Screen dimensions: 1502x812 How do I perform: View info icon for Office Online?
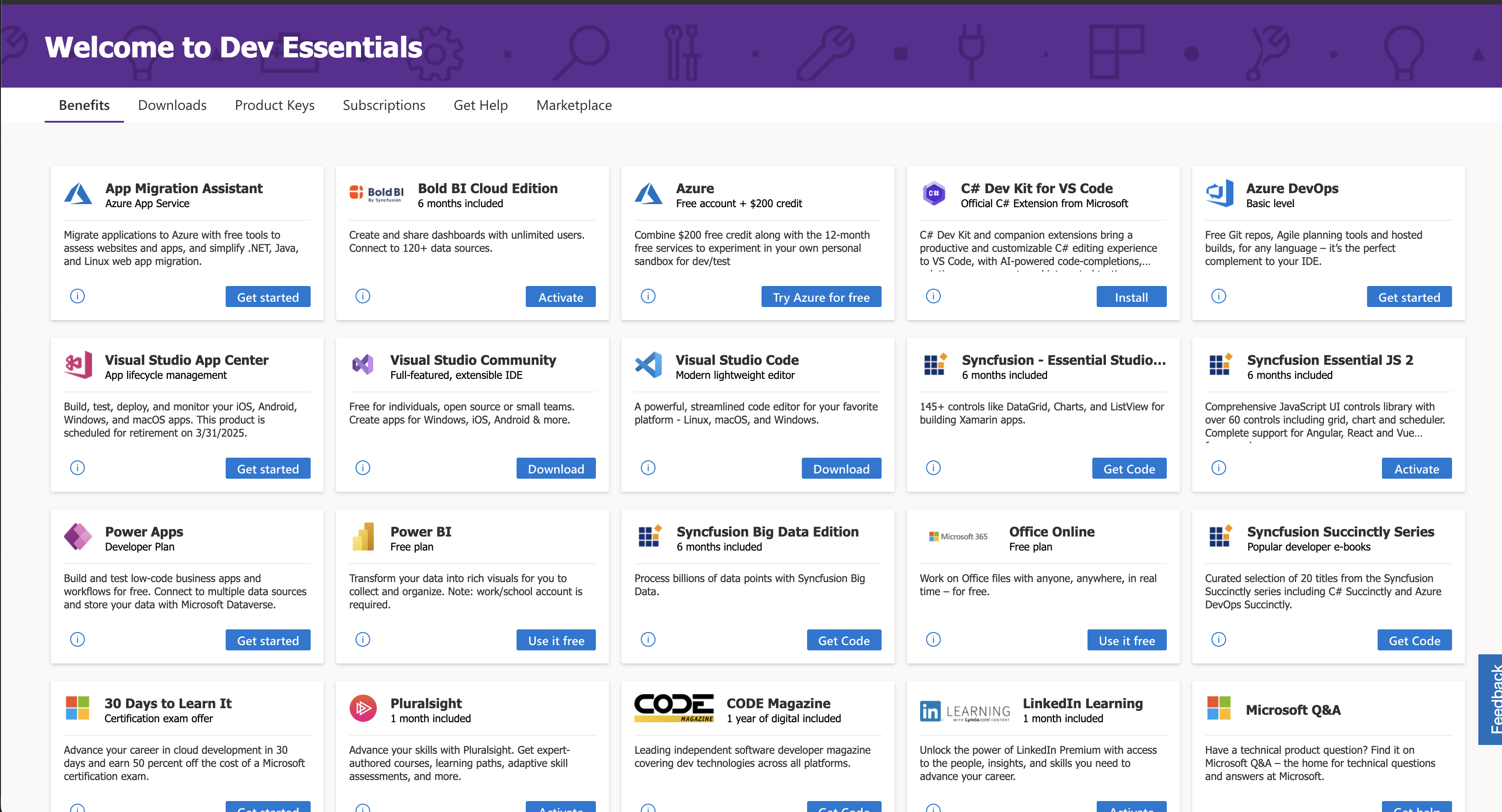click(x=934, y=640)
